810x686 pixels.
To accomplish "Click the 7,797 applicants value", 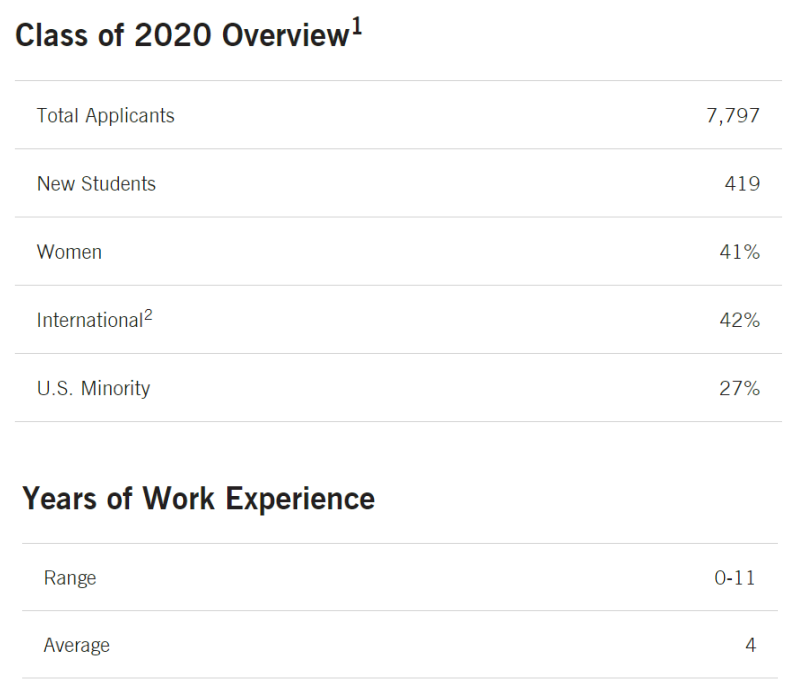I will click(x=732, y=116).
